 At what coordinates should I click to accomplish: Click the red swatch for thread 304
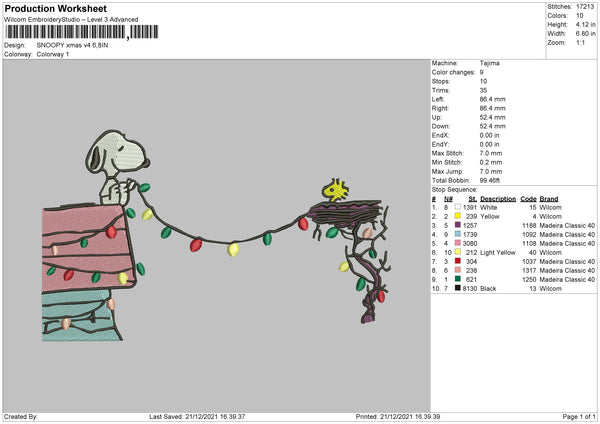pos(457,261)
